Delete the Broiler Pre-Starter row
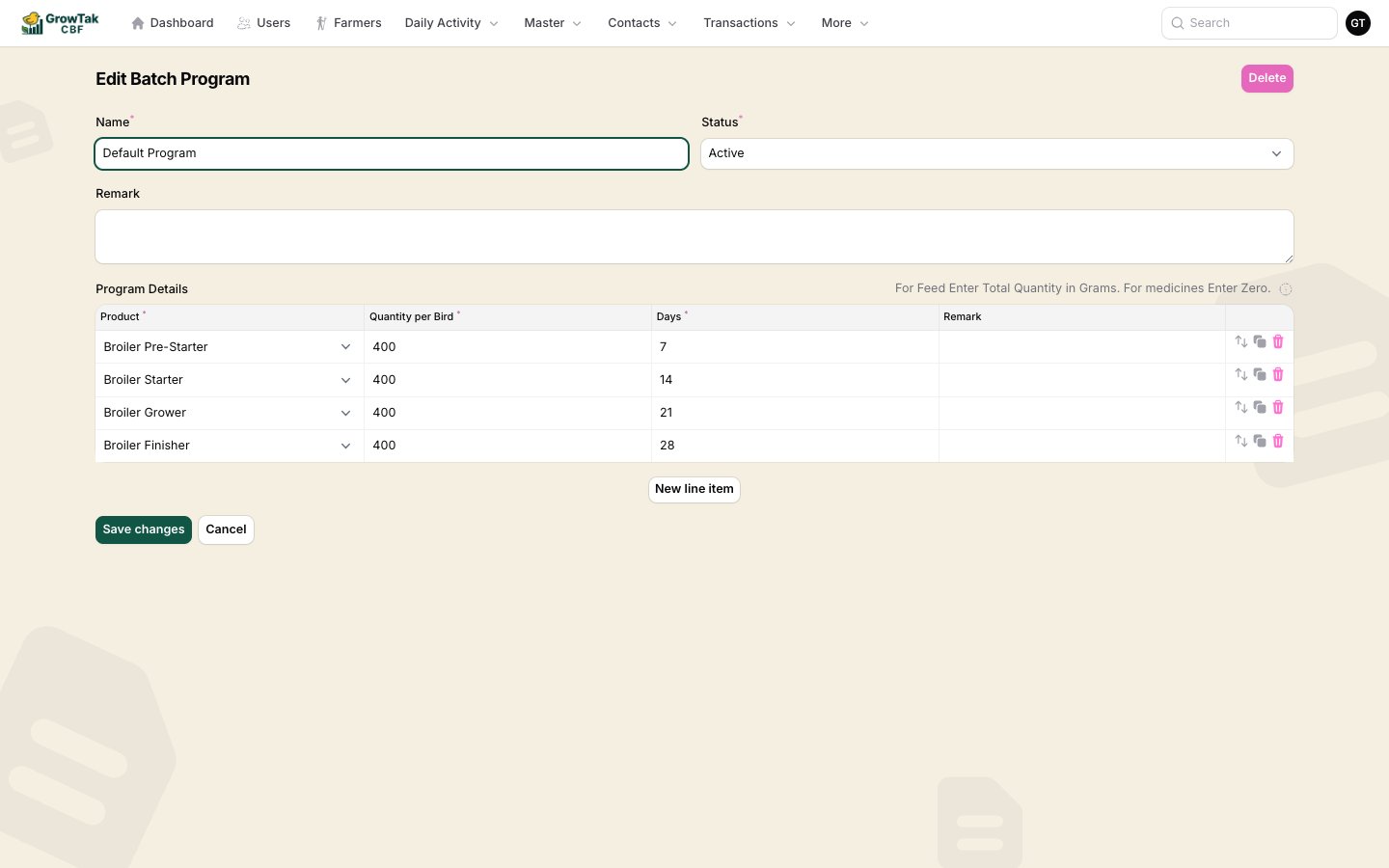This screenshot has width=1389, height=868. tap(1278, 341)
